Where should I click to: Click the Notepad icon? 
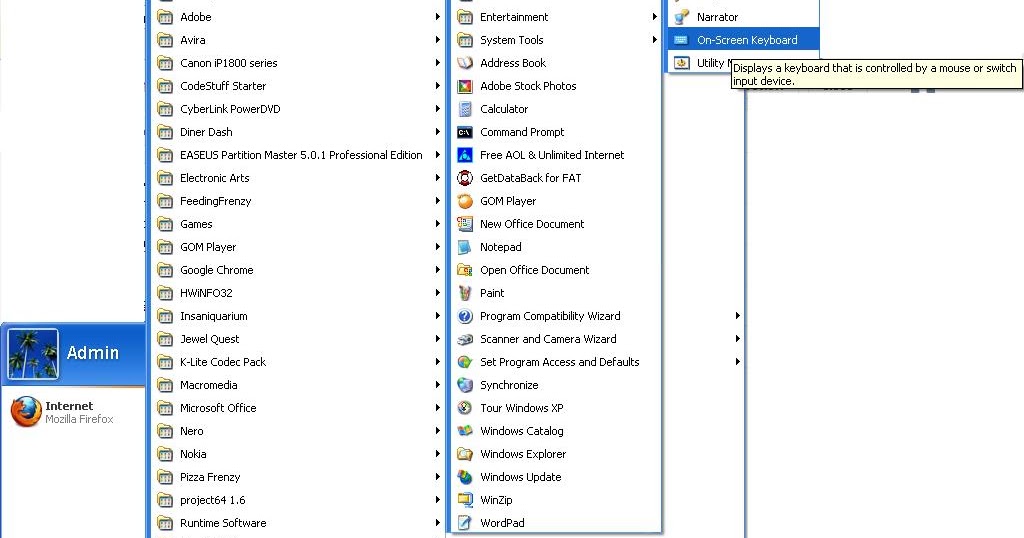tap(464, 247)
